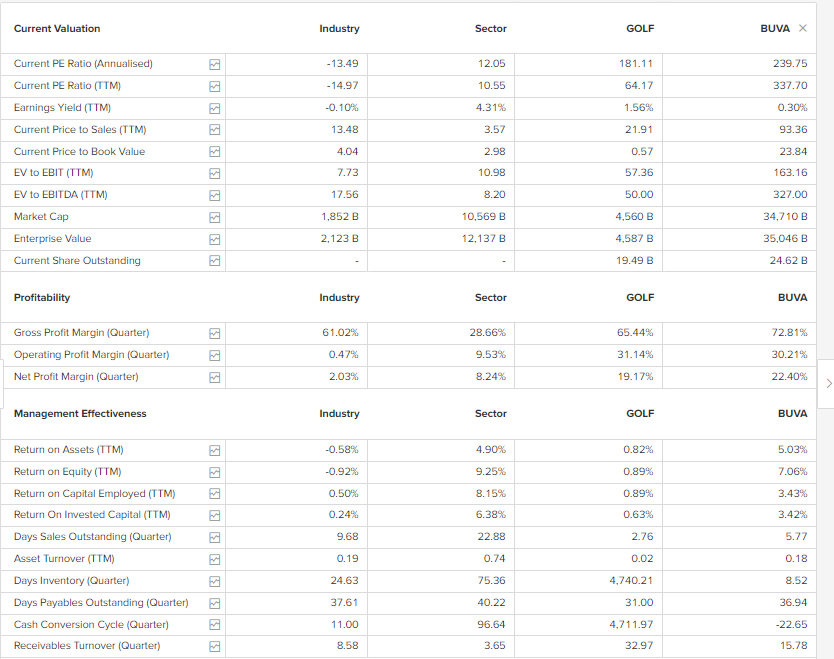Image resolution: width=834 pixels, height=659 pixels.
Task: Click the Current Share Outstanding label
Action: (x=77, y=261)
